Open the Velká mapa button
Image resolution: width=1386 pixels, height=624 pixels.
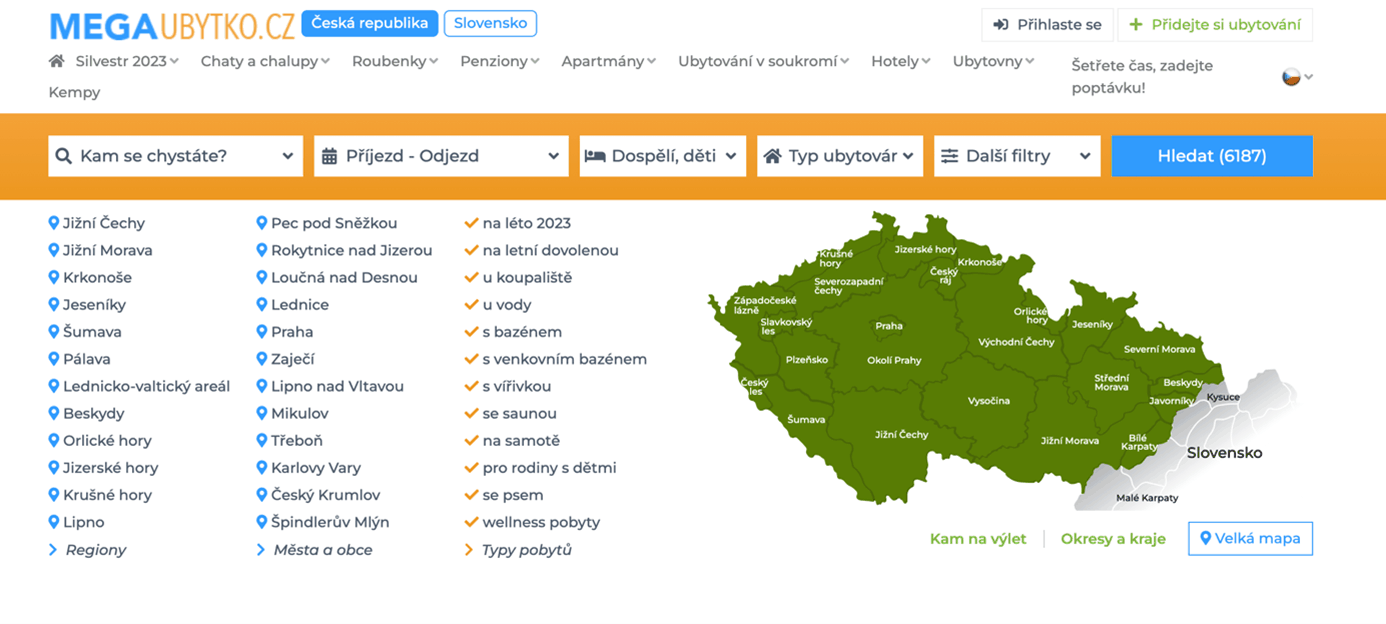1250,538
